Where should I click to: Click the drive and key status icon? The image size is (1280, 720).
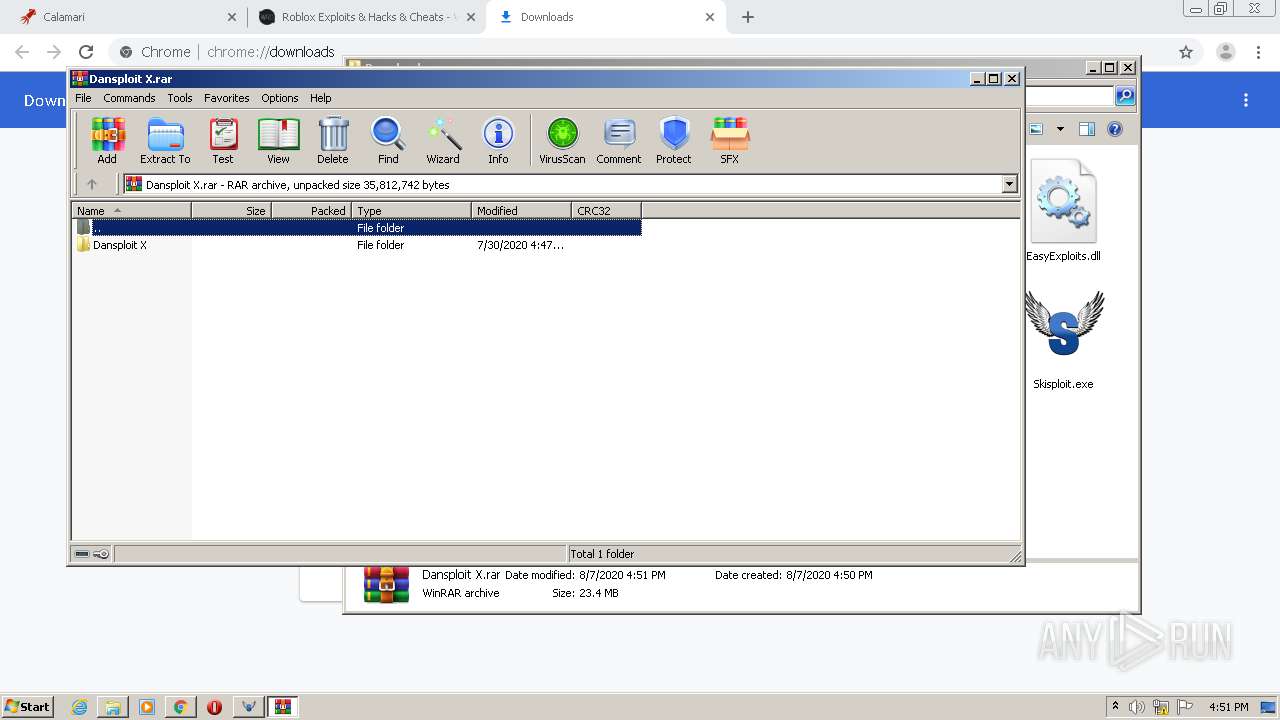(x=92, y=554)
